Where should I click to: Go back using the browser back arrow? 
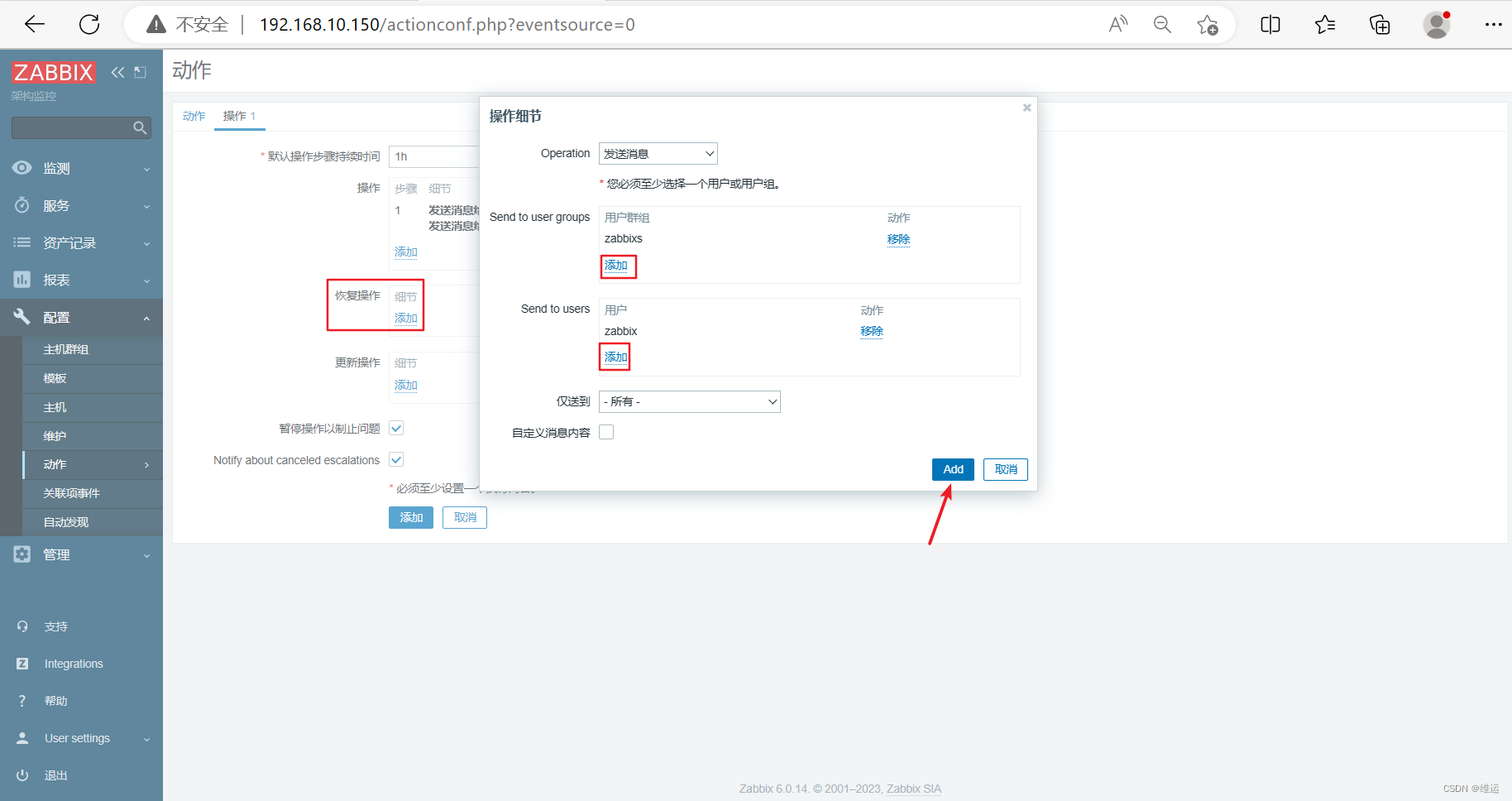coord(35,24)
